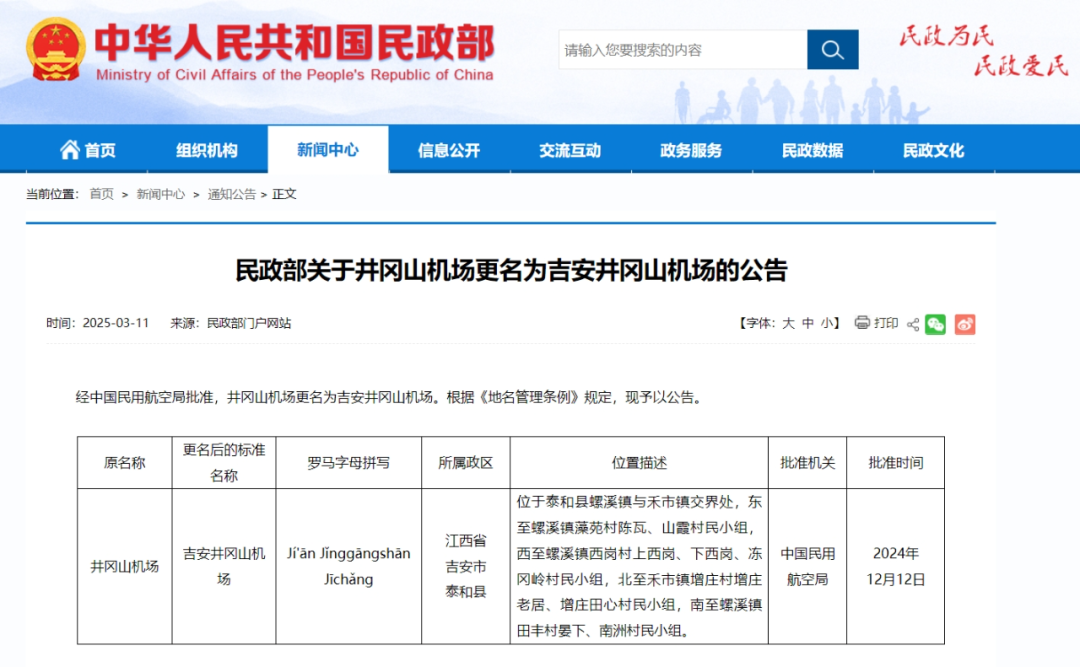Click the share icon

coord(913,324)
